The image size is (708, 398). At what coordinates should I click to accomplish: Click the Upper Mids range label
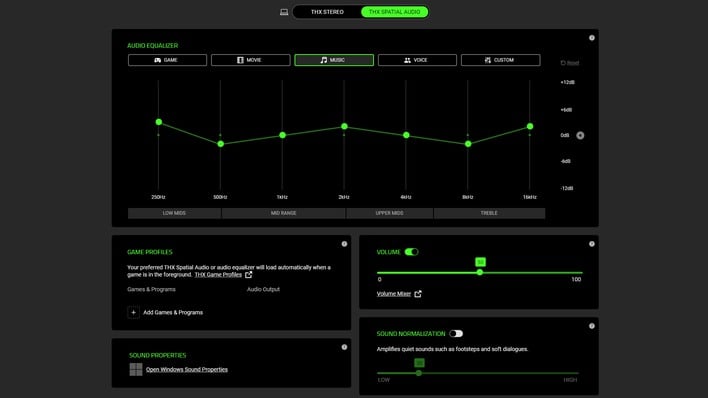pos(389,213)
